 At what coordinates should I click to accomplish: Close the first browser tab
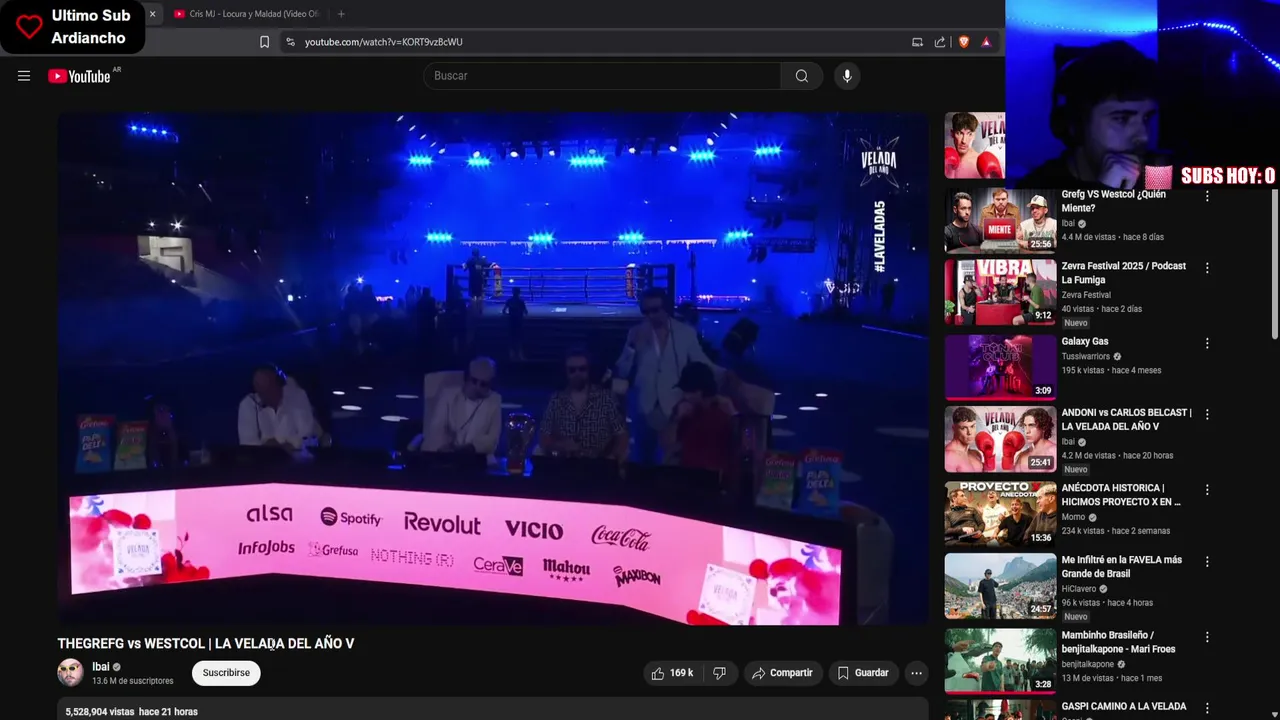tap(152, 14)
